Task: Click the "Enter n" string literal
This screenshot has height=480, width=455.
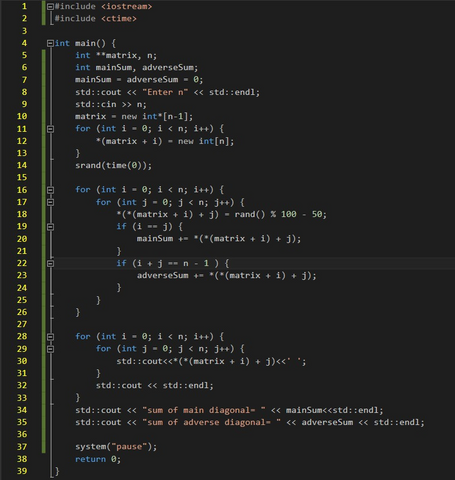Action: click(x=165, y=92)
